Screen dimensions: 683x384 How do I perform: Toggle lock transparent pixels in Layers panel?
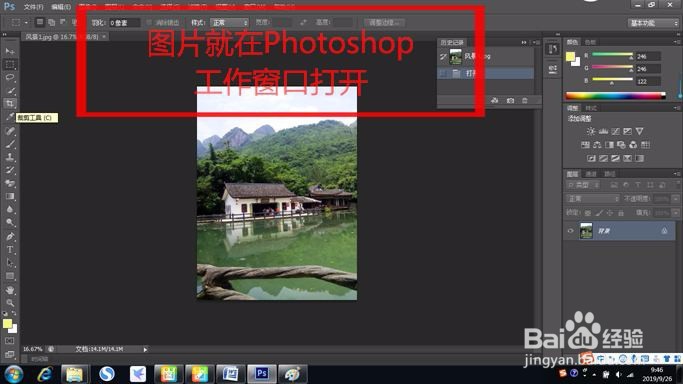click(588, 212)
